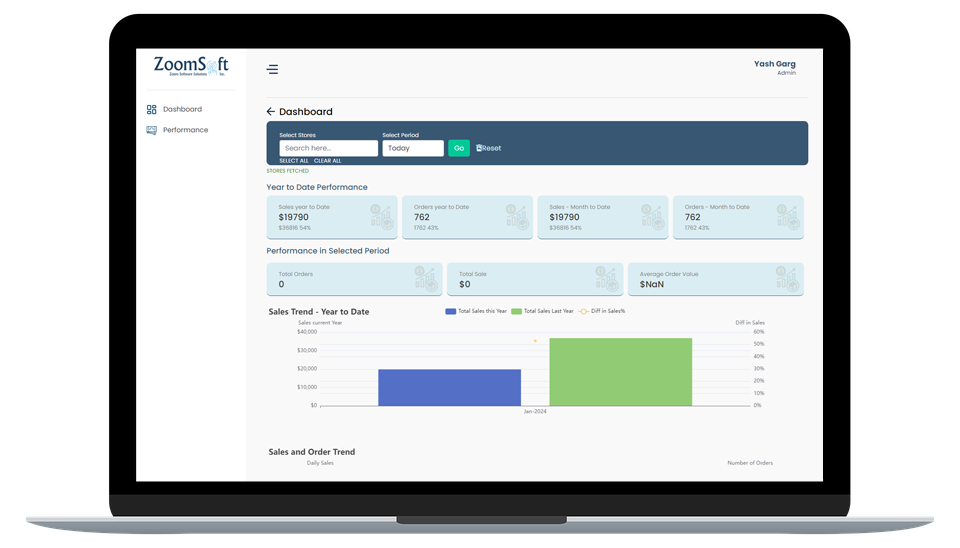Toggle Total Sales this Year legend
The image size is (960, 548).
476,311
